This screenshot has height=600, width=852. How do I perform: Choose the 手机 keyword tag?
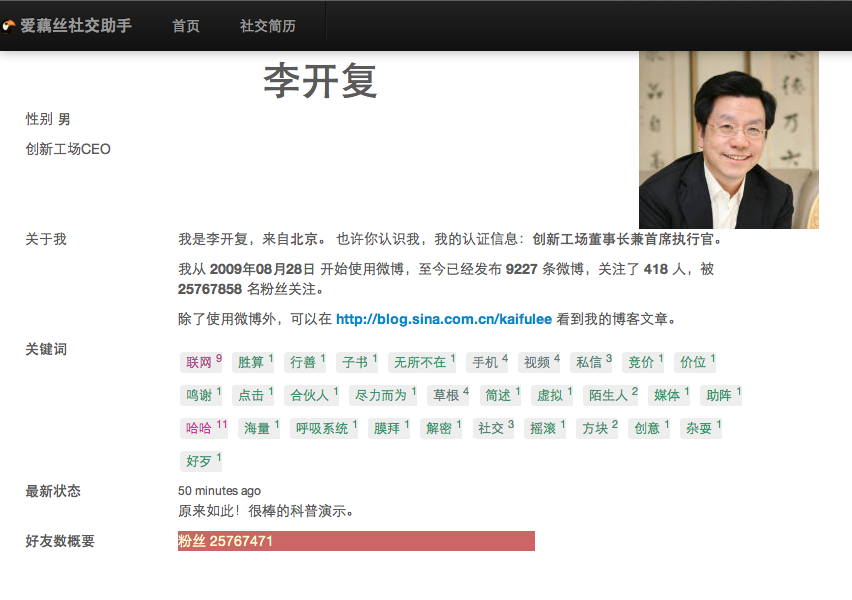click(x=487, y=362)
